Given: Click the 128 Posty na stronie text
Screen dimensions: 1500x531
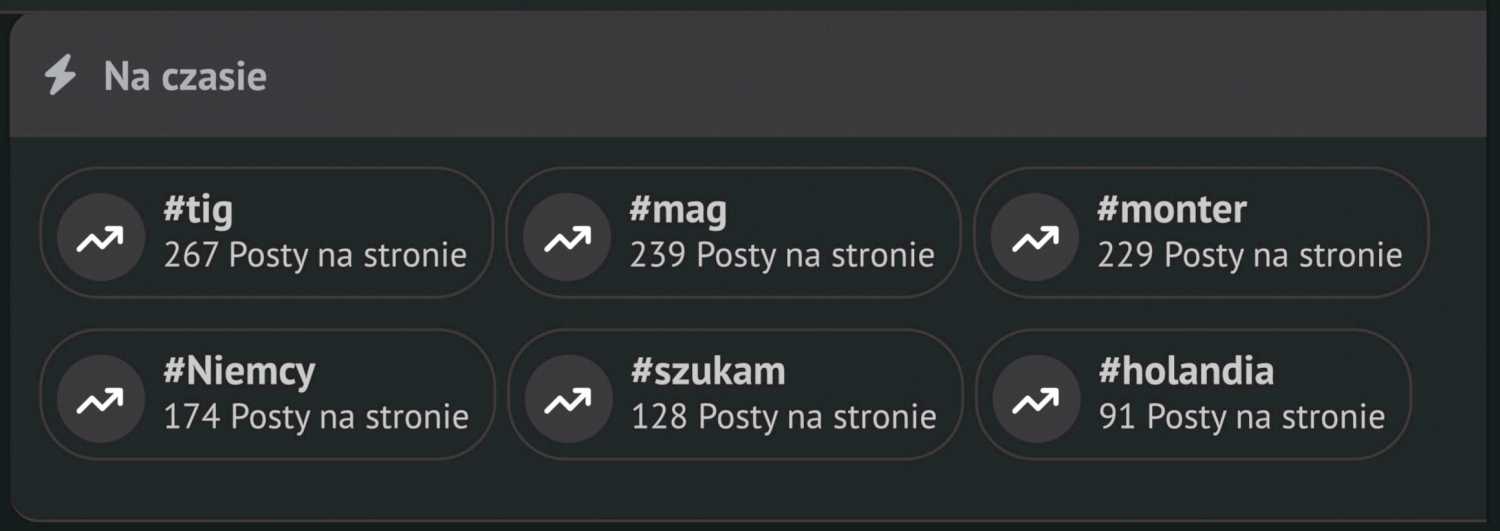Looking at the screenshot, I should pos(783,416).
